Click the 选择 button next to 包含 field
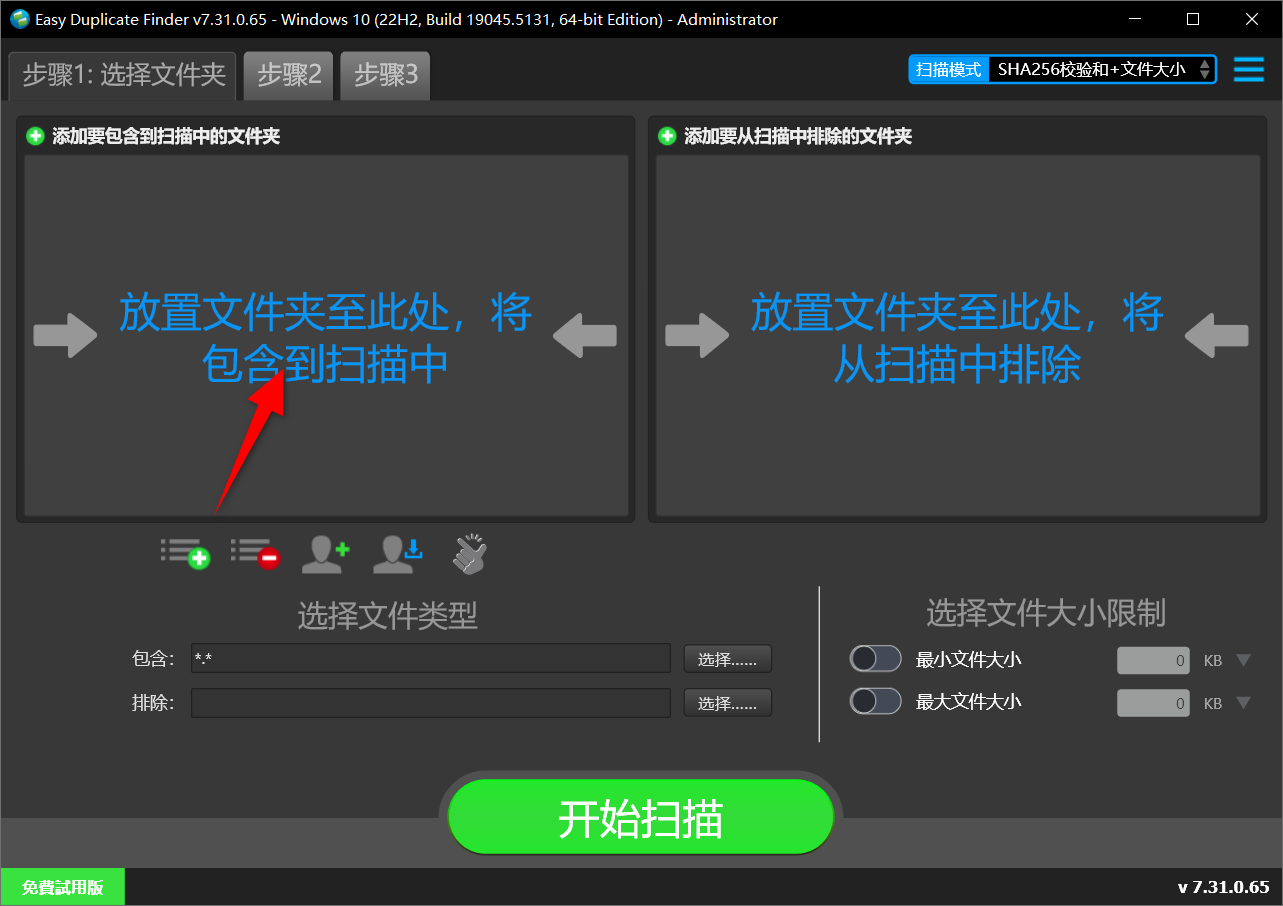1283x906 pixels. [x=727, y=658]
